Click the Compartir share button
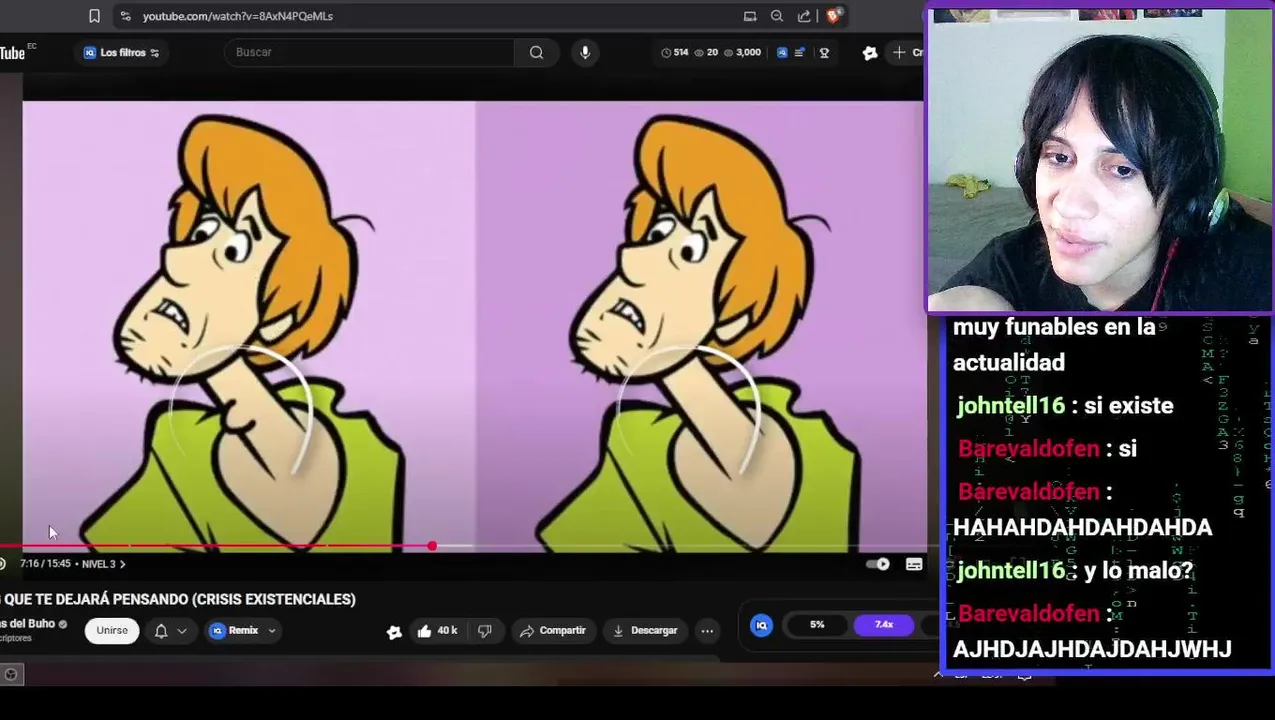Image resolution: width=1275 pixels, height=720 pixels. [x=552, y=631]
